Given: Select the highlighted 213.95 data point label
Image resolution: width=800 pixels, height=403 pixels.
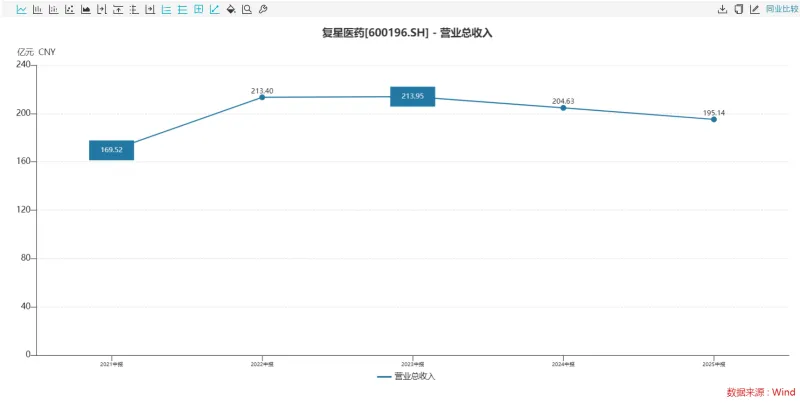Looking at the screenshot, I should click(412, 96).
